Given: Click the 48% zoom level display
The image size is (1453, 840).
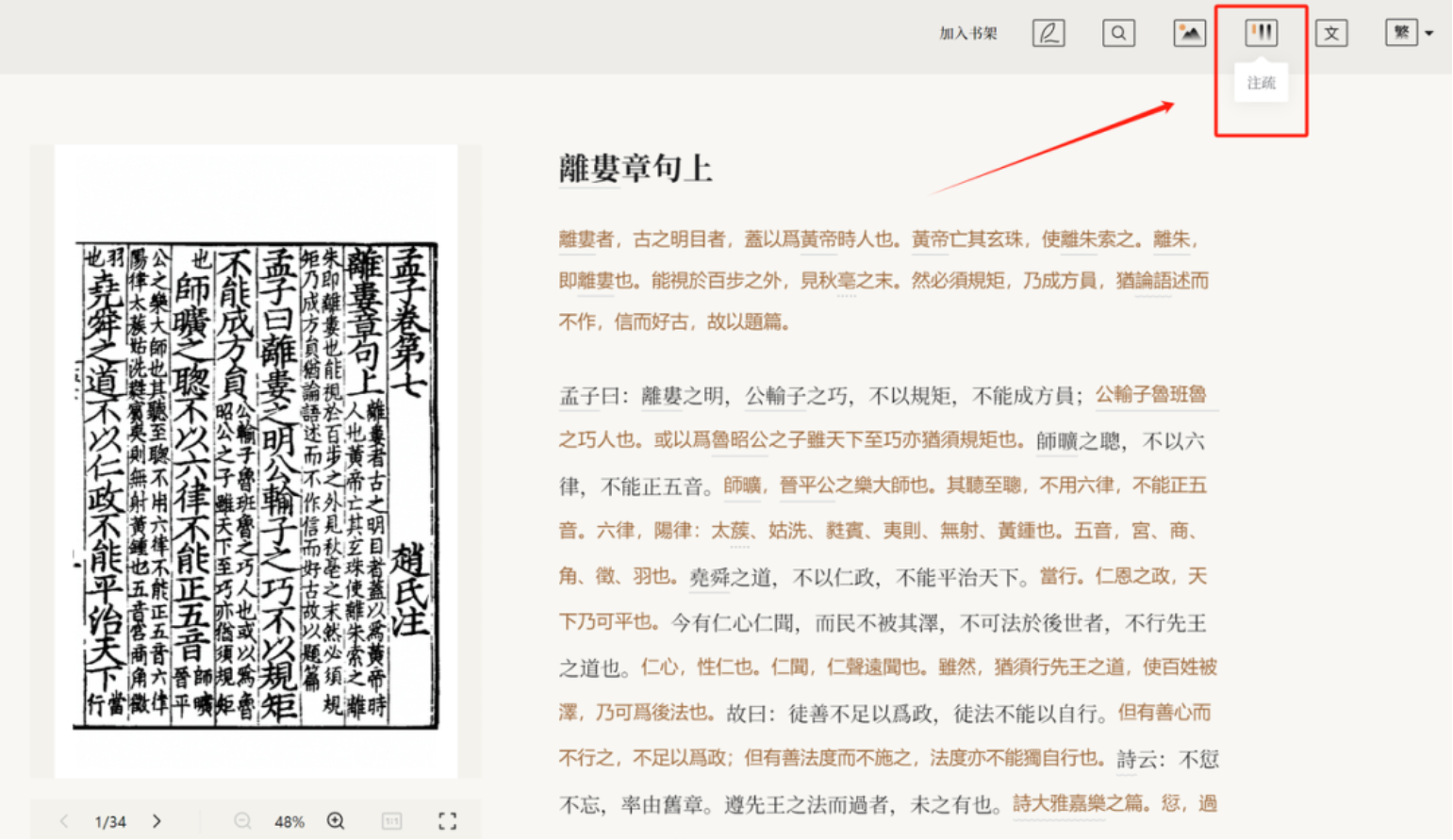Looking at the screenshot, I should 289,822.
